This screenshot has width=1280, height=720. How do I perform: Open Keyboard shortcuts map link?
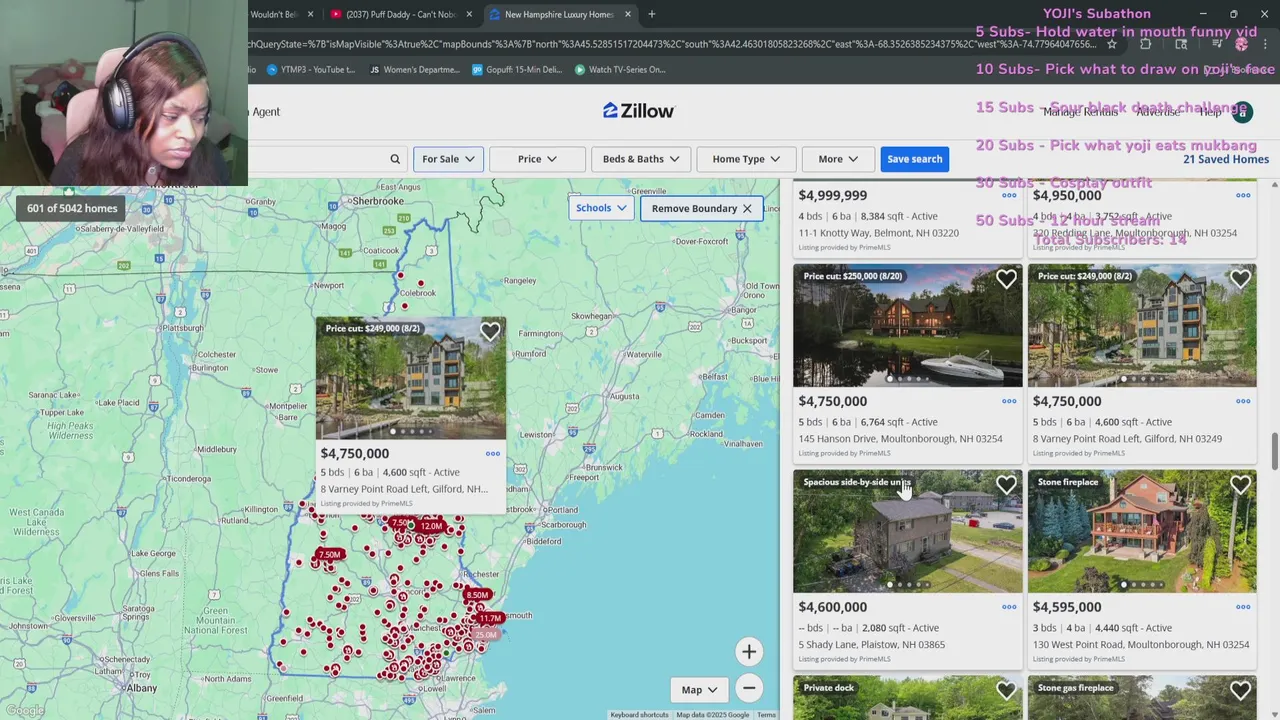[639, 715]
